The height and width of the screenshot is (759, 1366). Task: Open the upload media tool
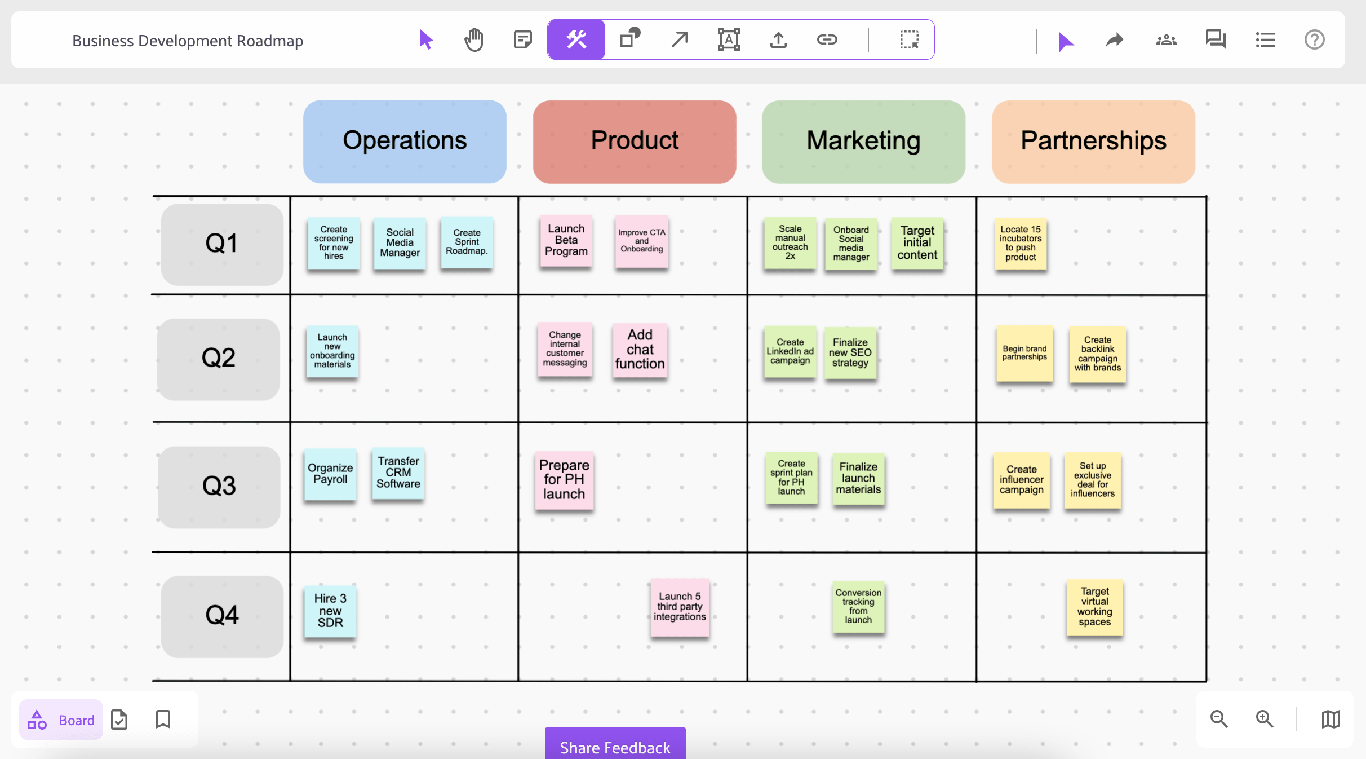click(x=778, y=39)
